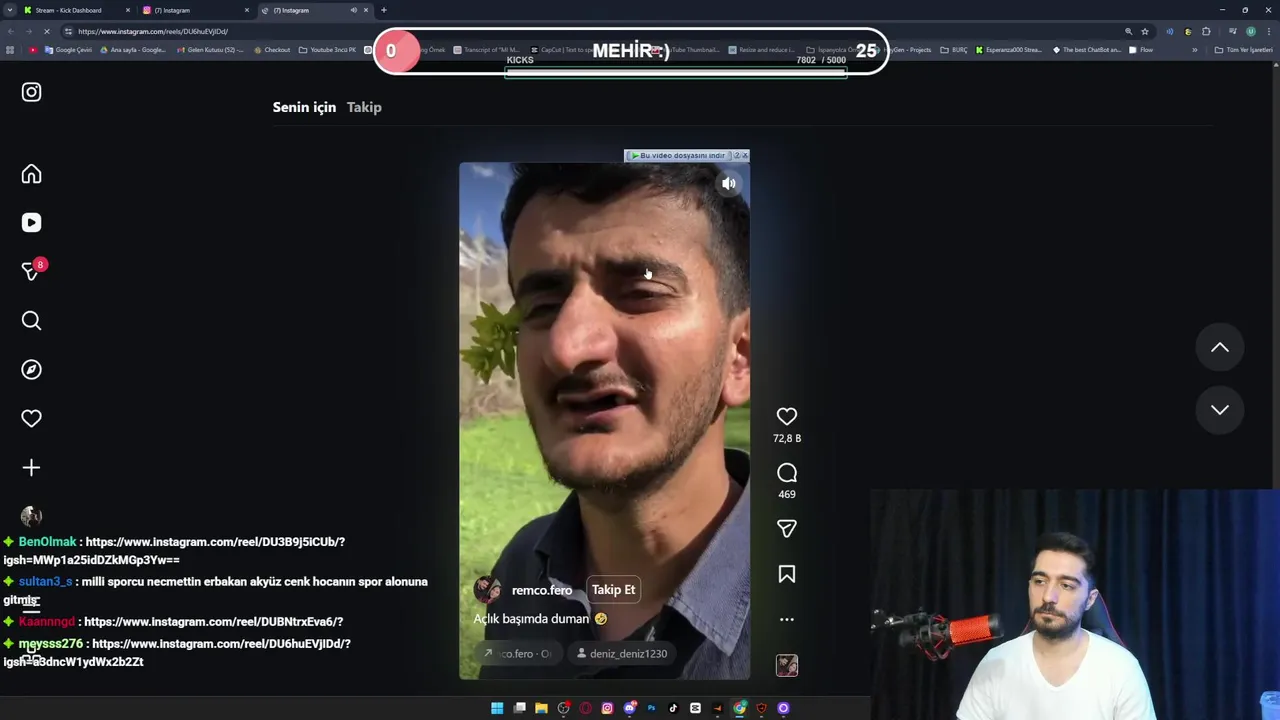Open Google Çeviri bookmark
The width and height of the screenshot is (1280, 720).
tap(68, 50)
